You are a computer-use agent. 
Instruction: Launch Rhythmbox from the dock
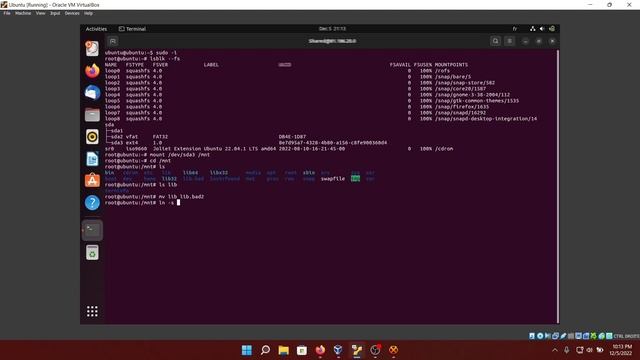coord(92,137)
